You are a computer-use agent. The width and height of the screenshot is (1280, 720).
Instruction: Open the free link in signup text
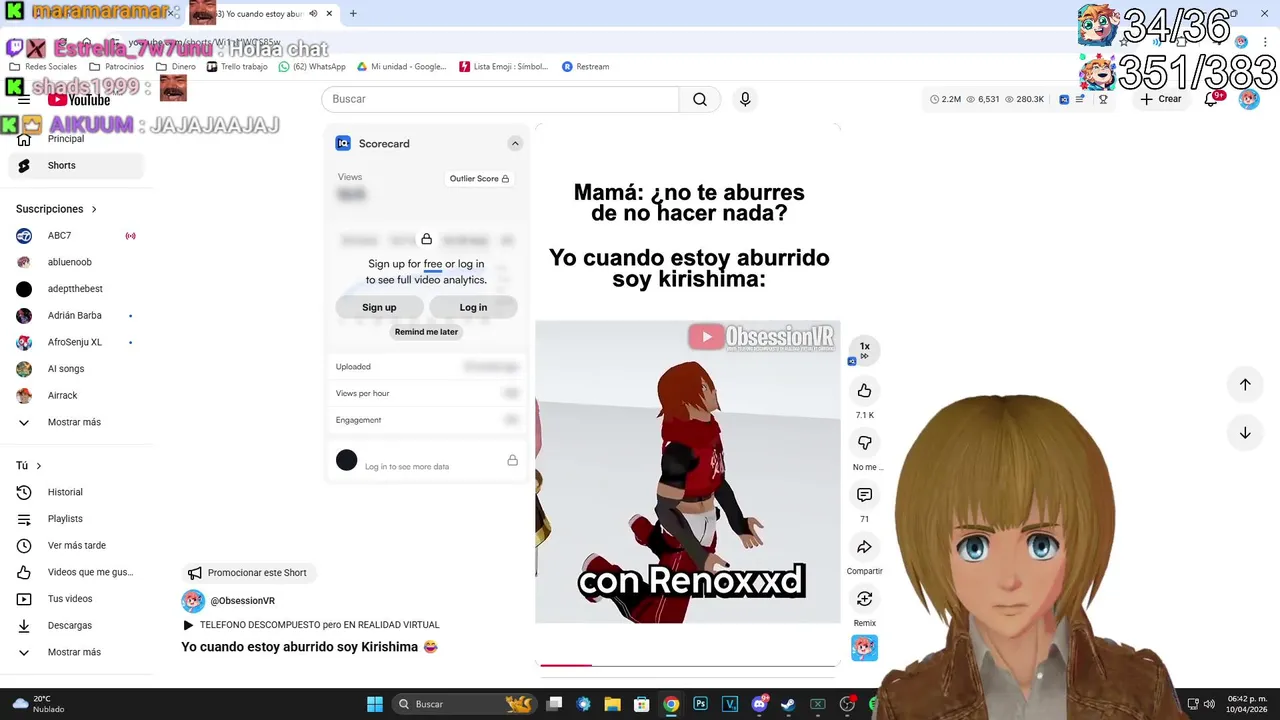point(433,264)
